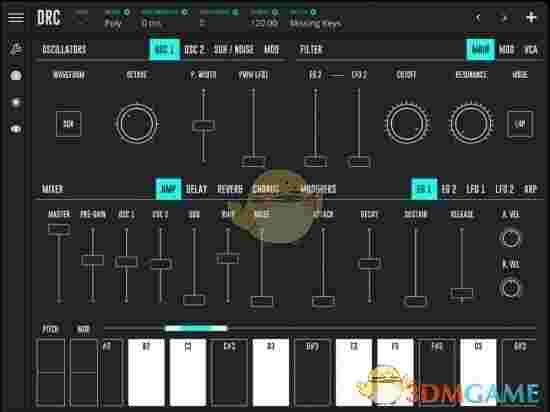Click the Detune knob
The image size is (550, 412).
pyautogui.click(x=136, y=123)
